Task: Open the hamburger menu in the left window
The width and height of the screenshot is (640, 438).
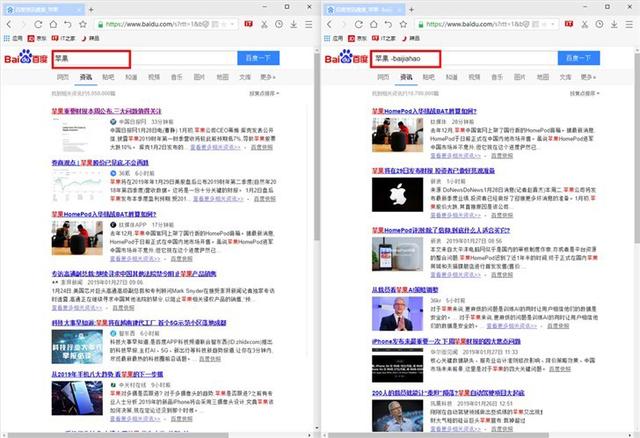Action: 309,24
